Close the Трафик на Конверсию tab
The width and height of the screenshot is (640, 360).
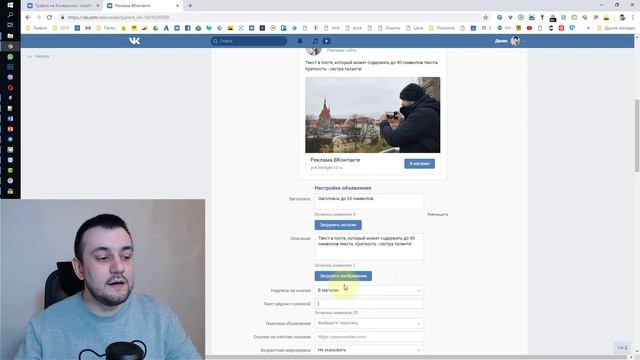98,6
